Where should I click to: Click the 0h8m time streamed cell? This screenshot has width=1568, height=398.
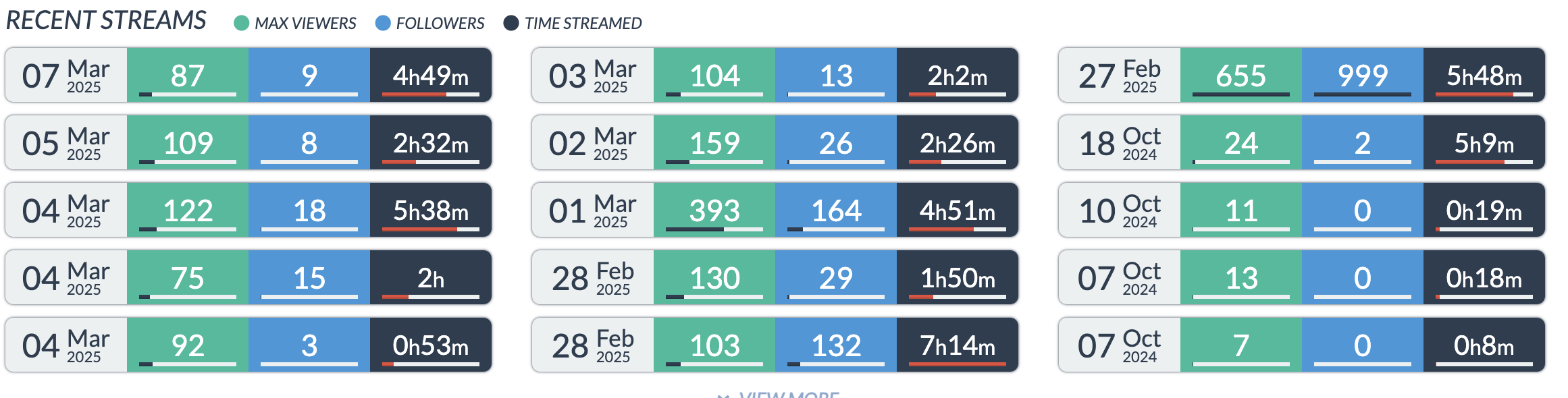pos(1484,345)
